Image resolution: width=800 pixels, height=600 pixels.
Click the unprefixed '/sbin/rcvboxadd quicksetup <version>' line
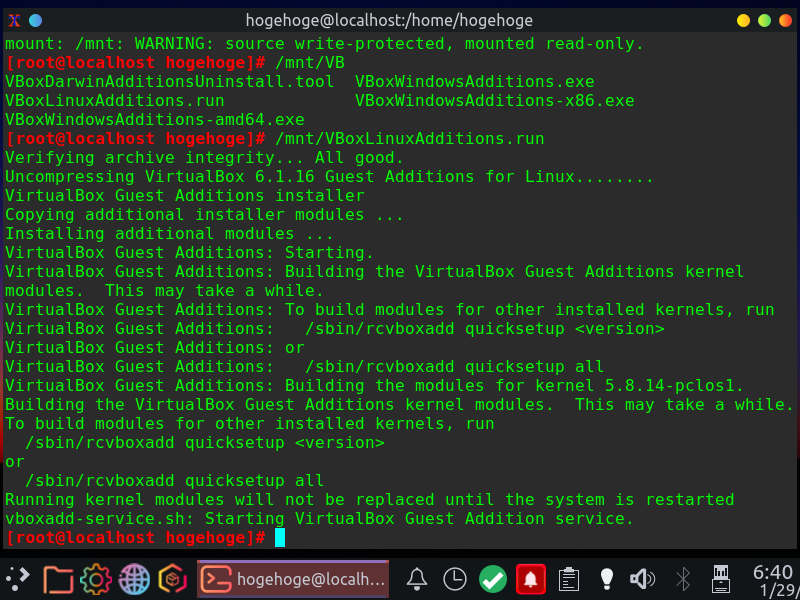[205, 442]
